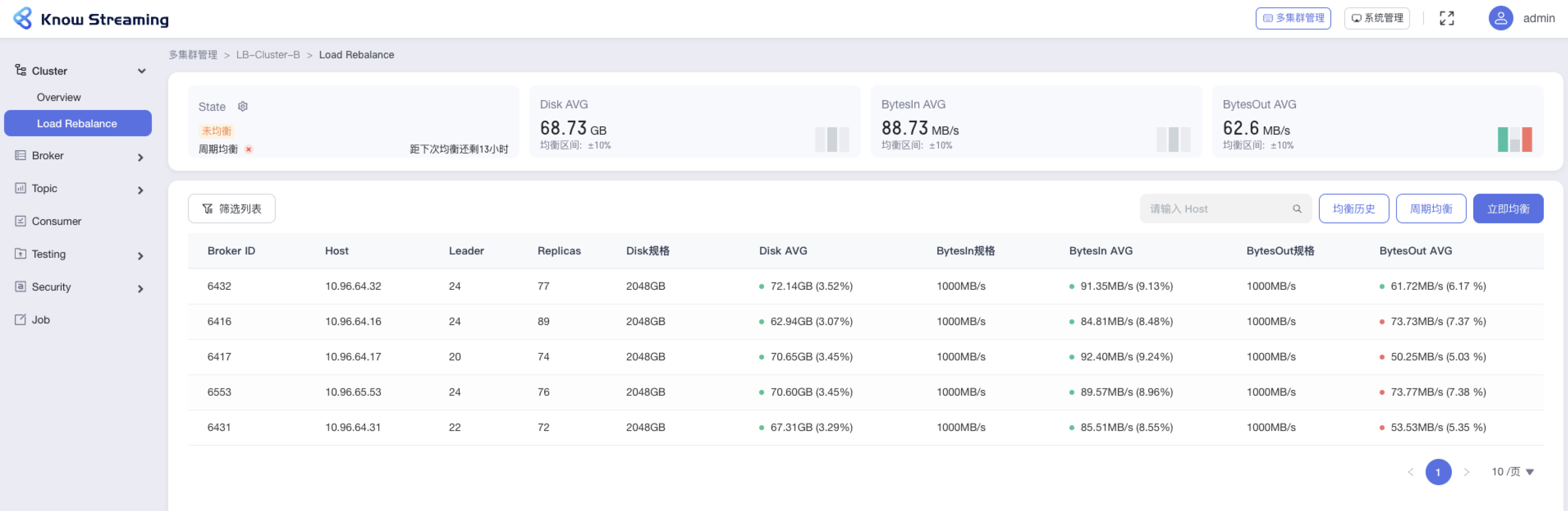
Task: Click the State settings gear icon
Action: tap(243, 107)
